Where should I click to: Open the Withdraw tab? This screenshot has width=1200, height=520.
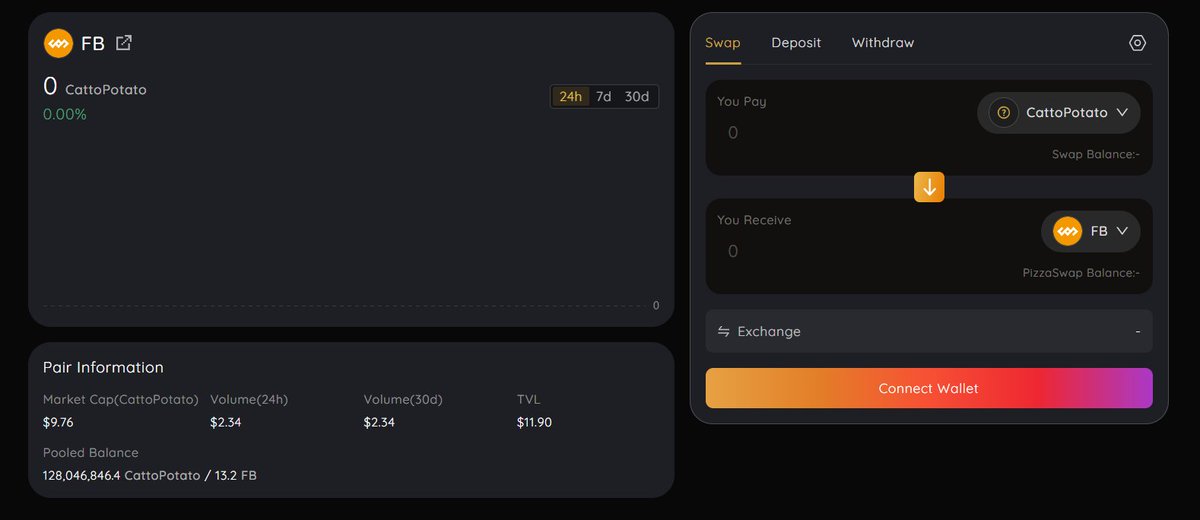[x=883, y=43]
